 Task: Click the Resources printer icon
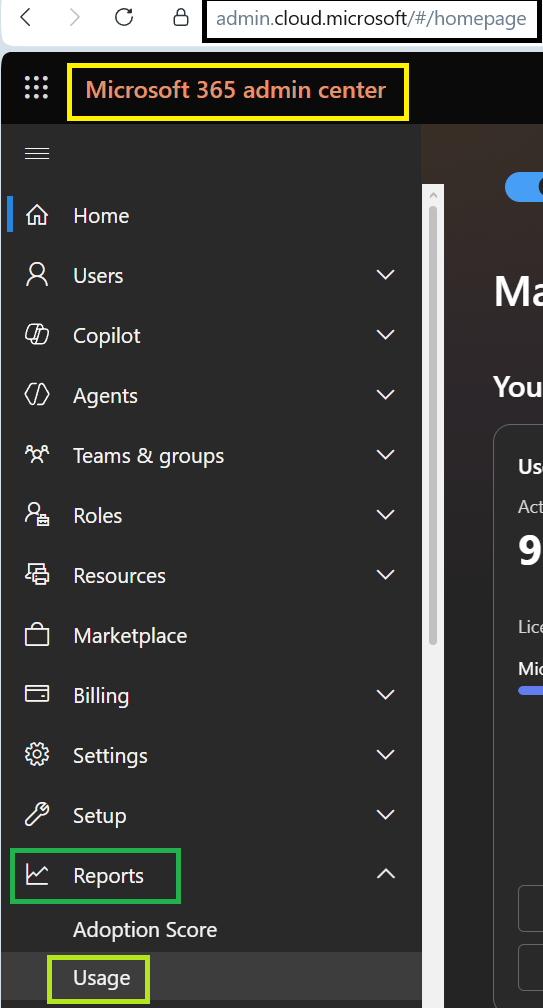click(x=37, y=575)
